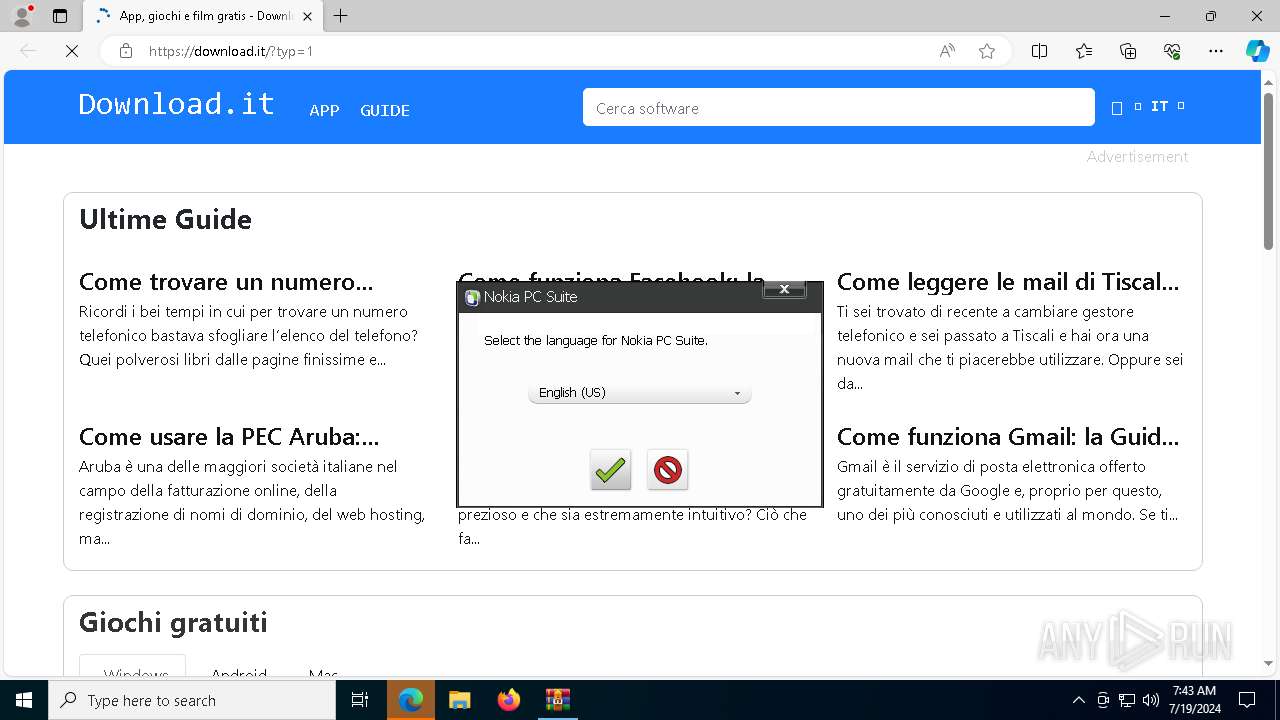Switch to Microsoft Edge taskbar icon
1280x720 pixels.
pyautogui.click(x=411, y=700)
